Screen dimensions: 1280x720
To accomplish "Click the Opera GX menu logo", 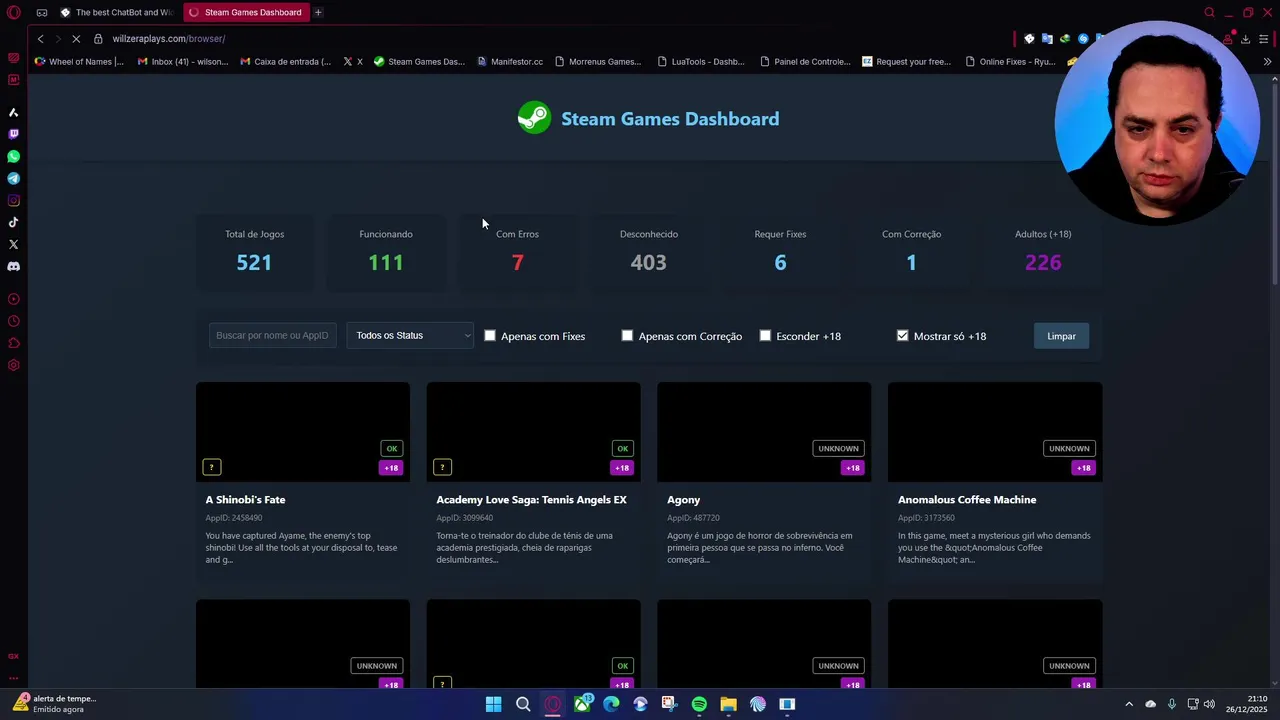I will point(13,12).
